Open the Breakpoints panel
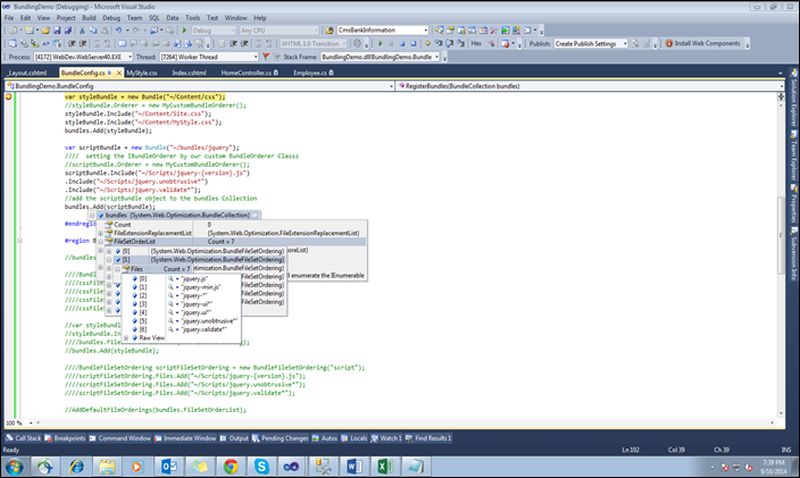 click(x=67, y=438)
